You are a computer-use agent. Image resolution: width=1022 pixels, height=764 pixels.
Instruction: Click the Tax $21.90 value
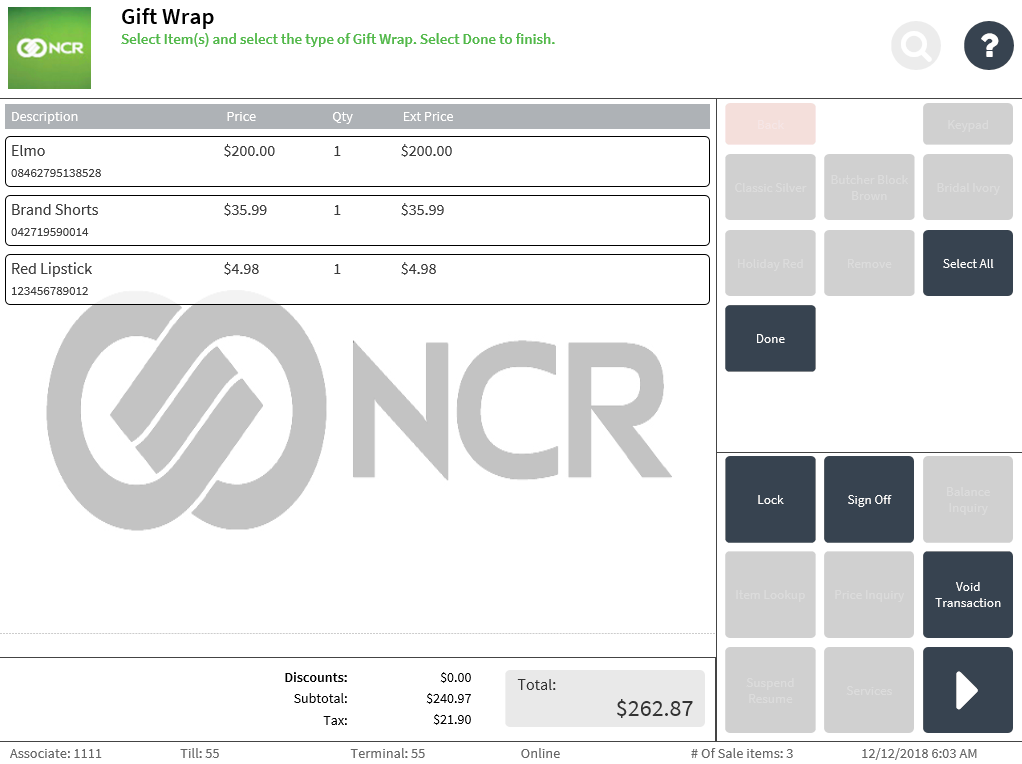(452, 720)
